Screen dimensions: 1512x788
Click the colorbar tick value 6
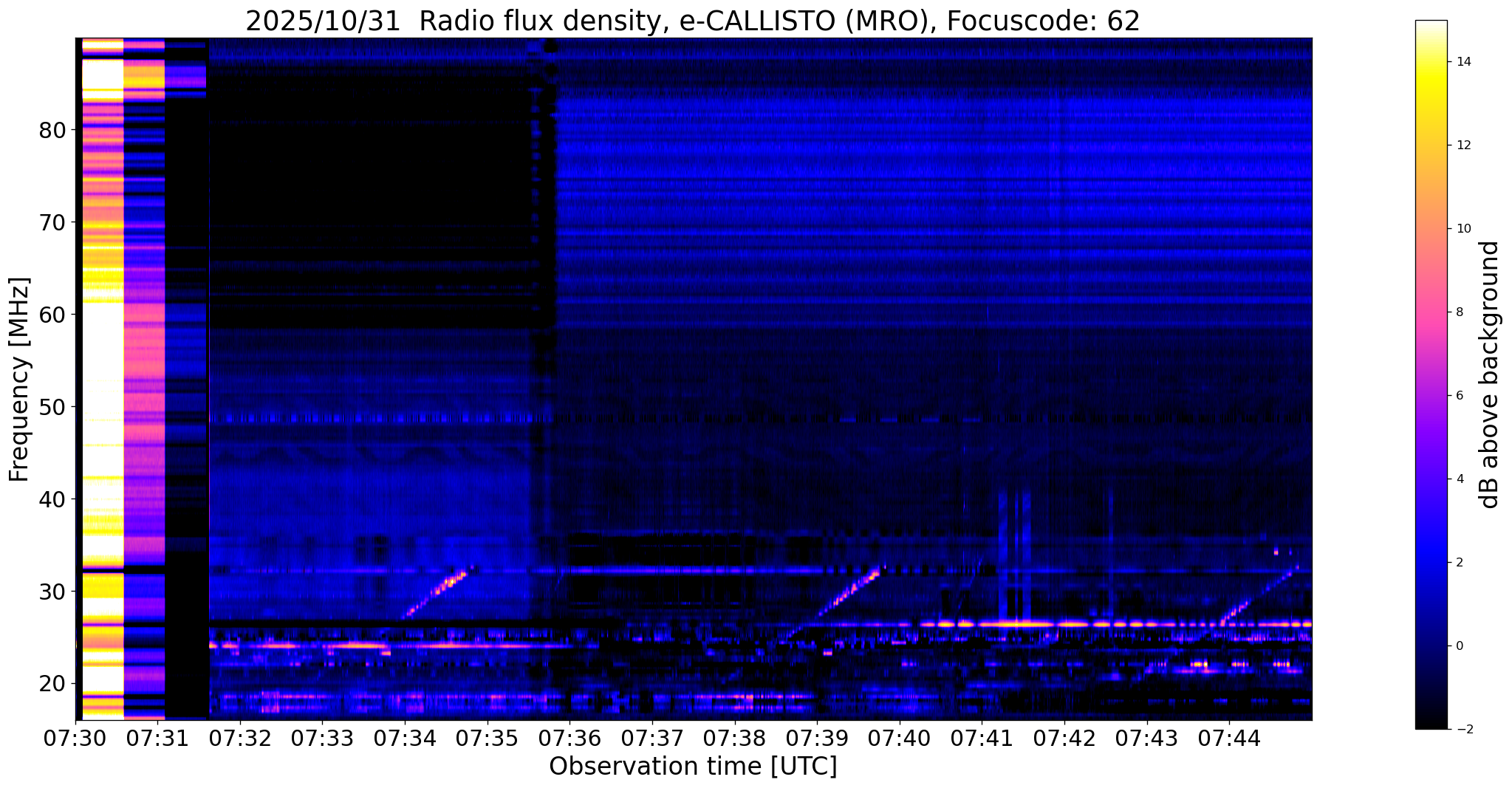pos(1459,396)
